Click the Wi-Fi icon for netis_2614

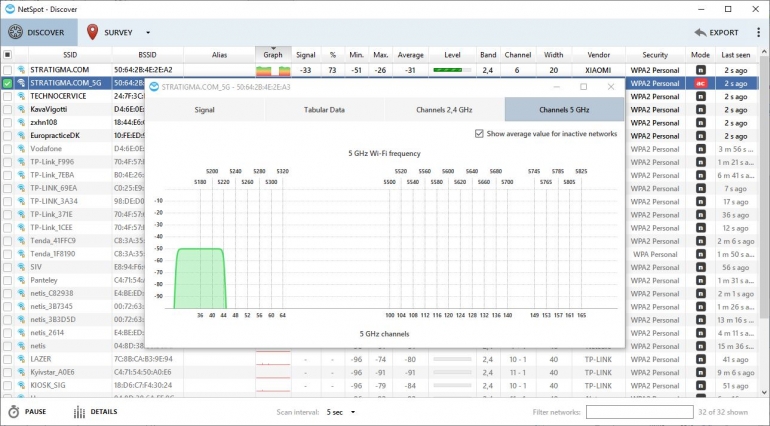pyautogui.click(x=21, y=333)
